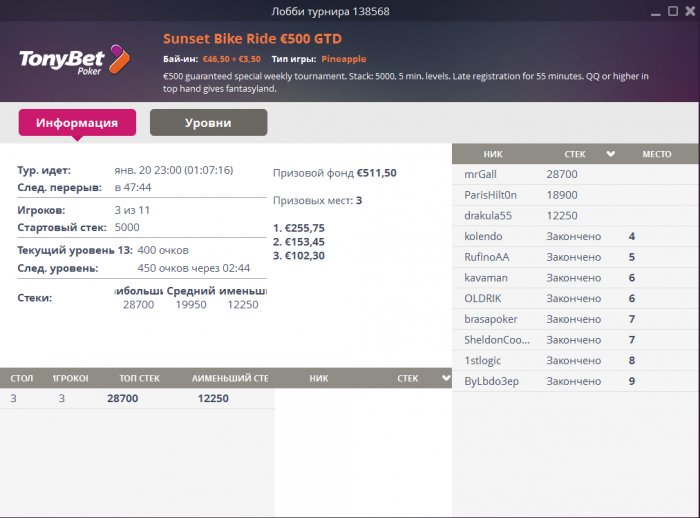Screen dimensions: 700x518
Task: Select player mrGall in the list
Action: click(x=575, y=174)
